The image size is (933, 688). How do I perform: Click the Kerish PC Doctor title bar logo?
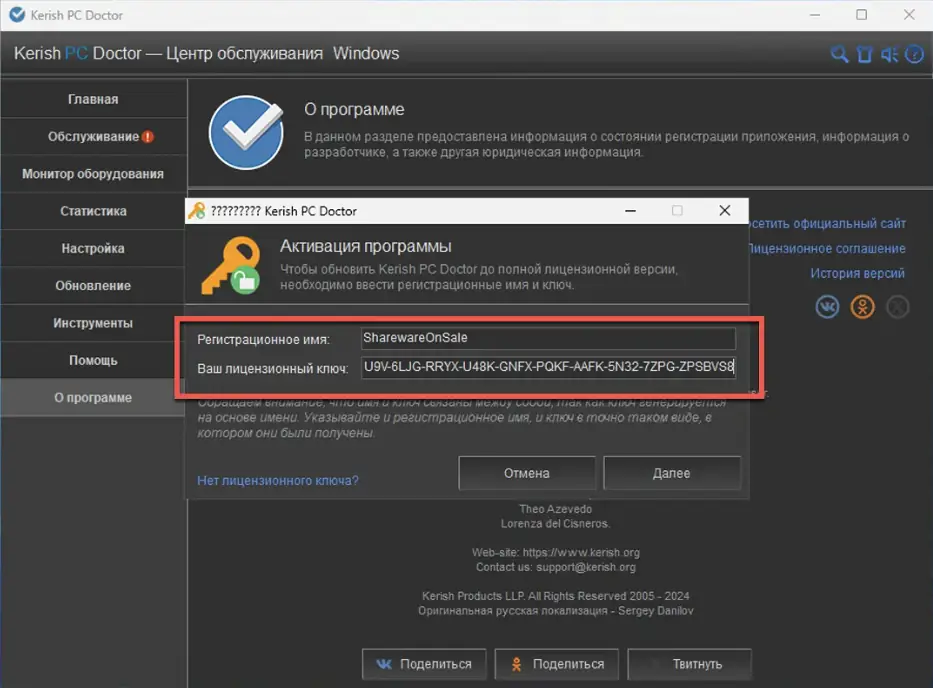(x=17, y=15)
